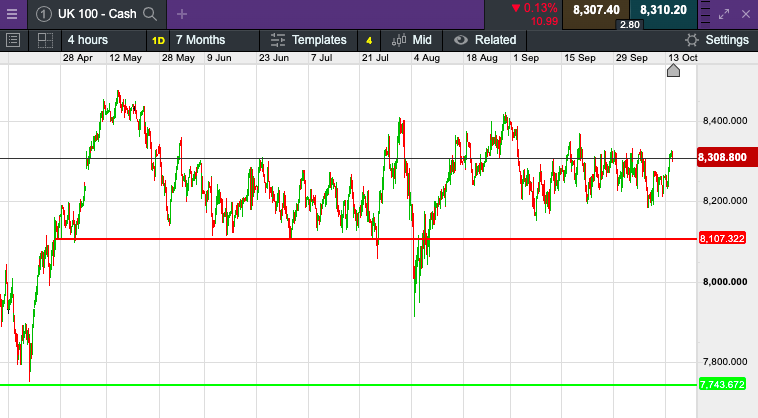
Task: Open the 7 Months range dropdown
Action: (214, 40)
